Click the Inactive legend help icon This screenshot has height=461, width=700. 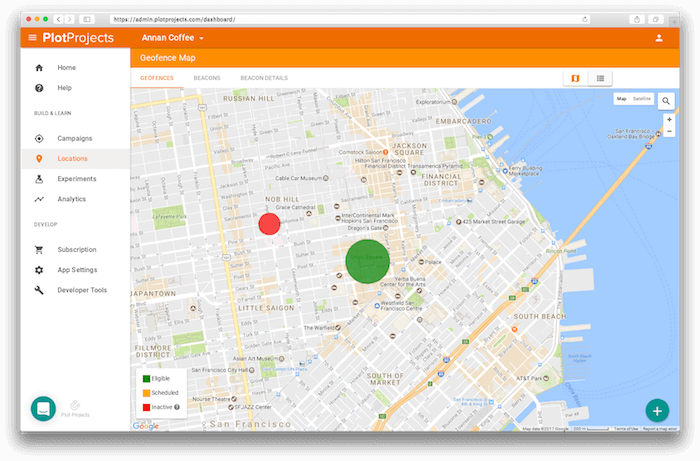[x=177, y=407]
